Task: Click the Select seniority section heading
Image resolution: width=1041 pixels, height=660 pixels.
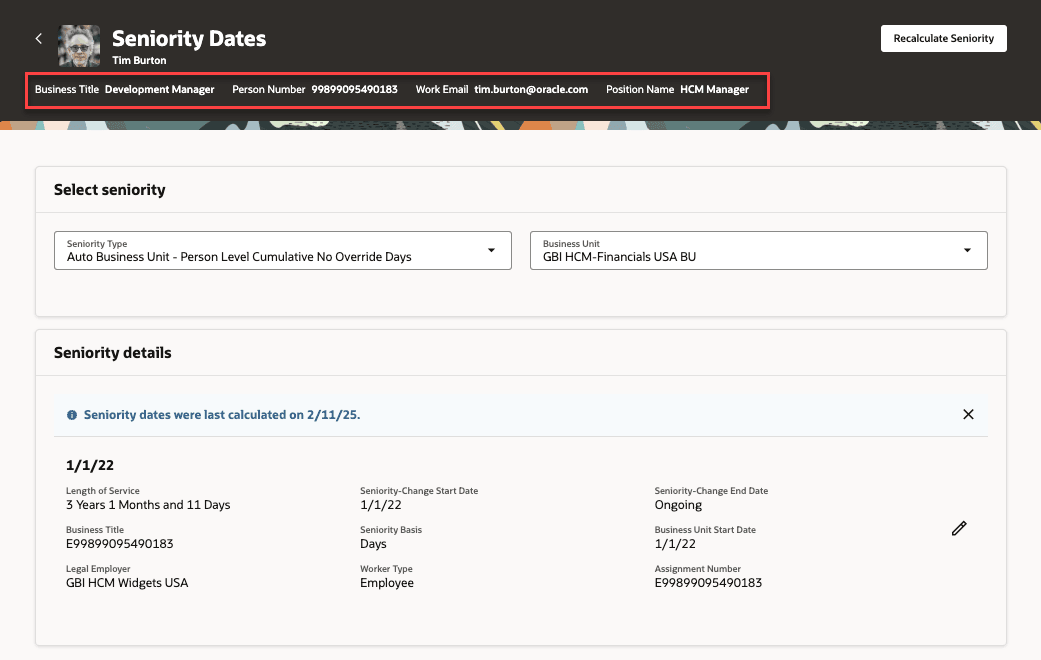Action: point(110,190)
